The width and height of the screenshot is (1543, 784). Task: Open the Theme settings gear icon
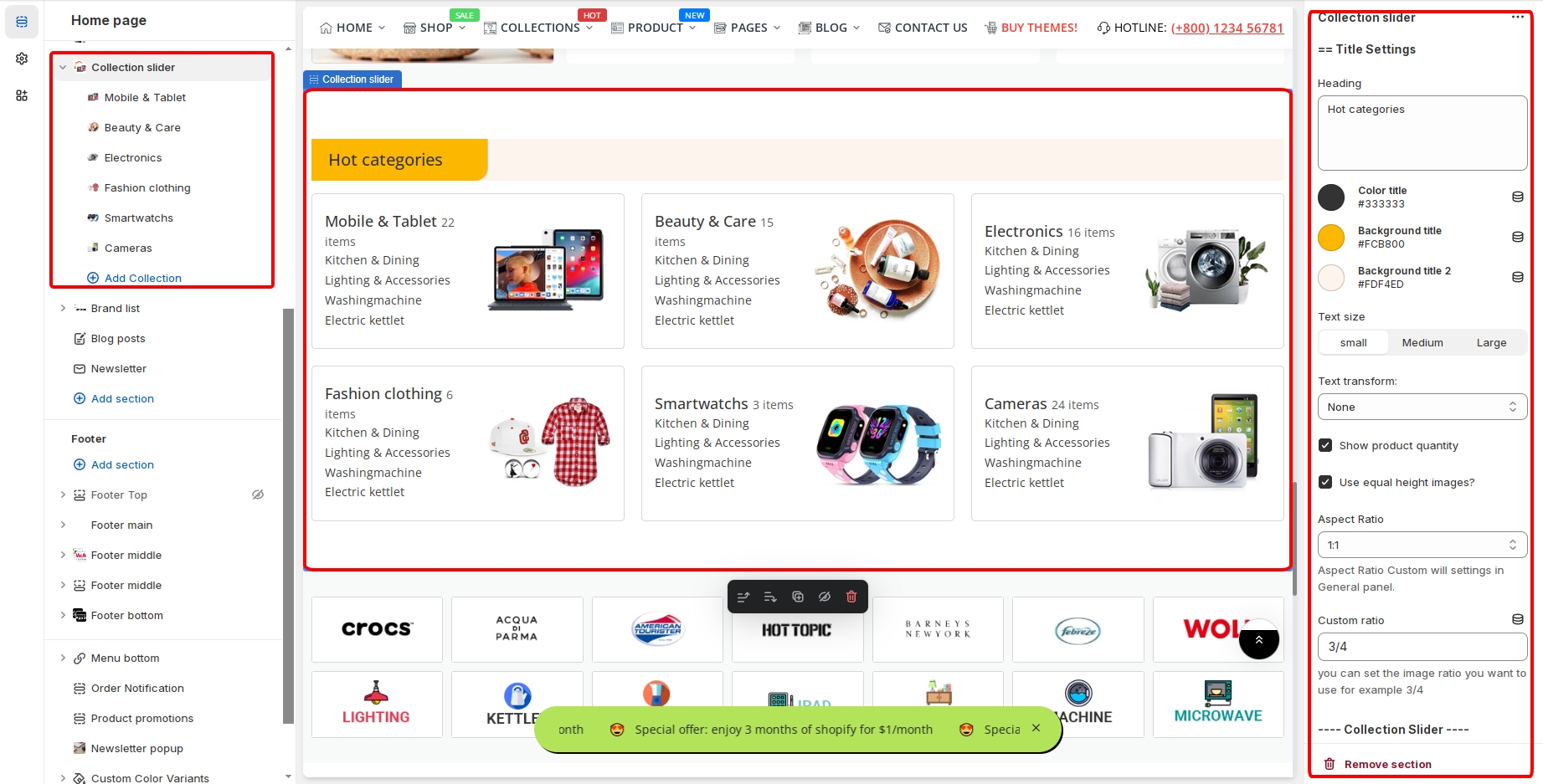pyautogui.click(x=22, y=59)
